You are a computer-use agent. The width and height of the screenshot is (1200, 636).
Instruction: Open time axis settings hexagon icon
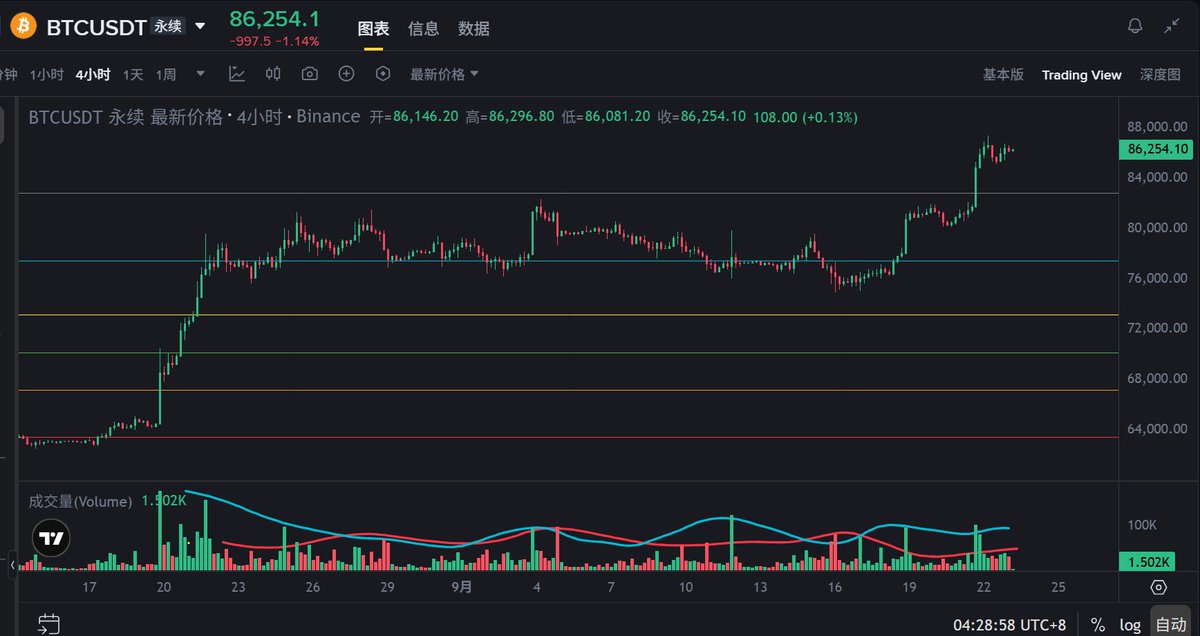click(x=1158, y=587)
